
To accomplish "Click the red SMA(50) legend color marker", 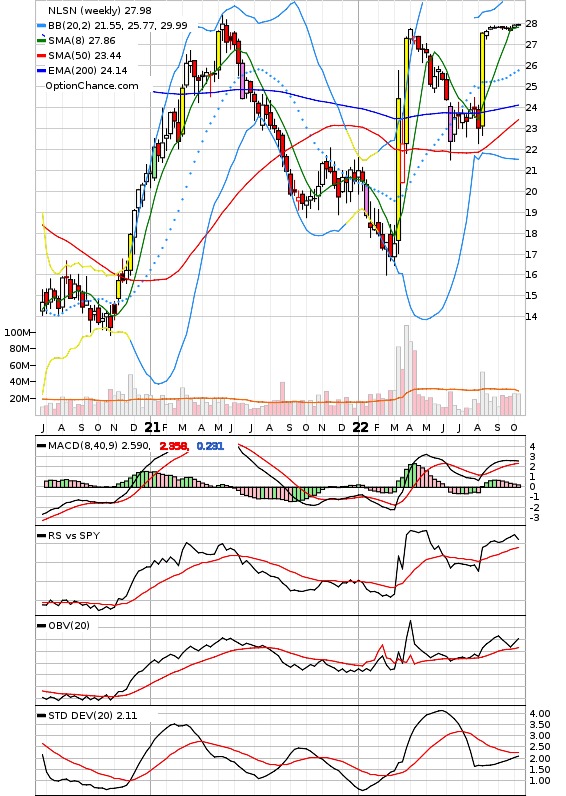I will [x=42, y=55].
